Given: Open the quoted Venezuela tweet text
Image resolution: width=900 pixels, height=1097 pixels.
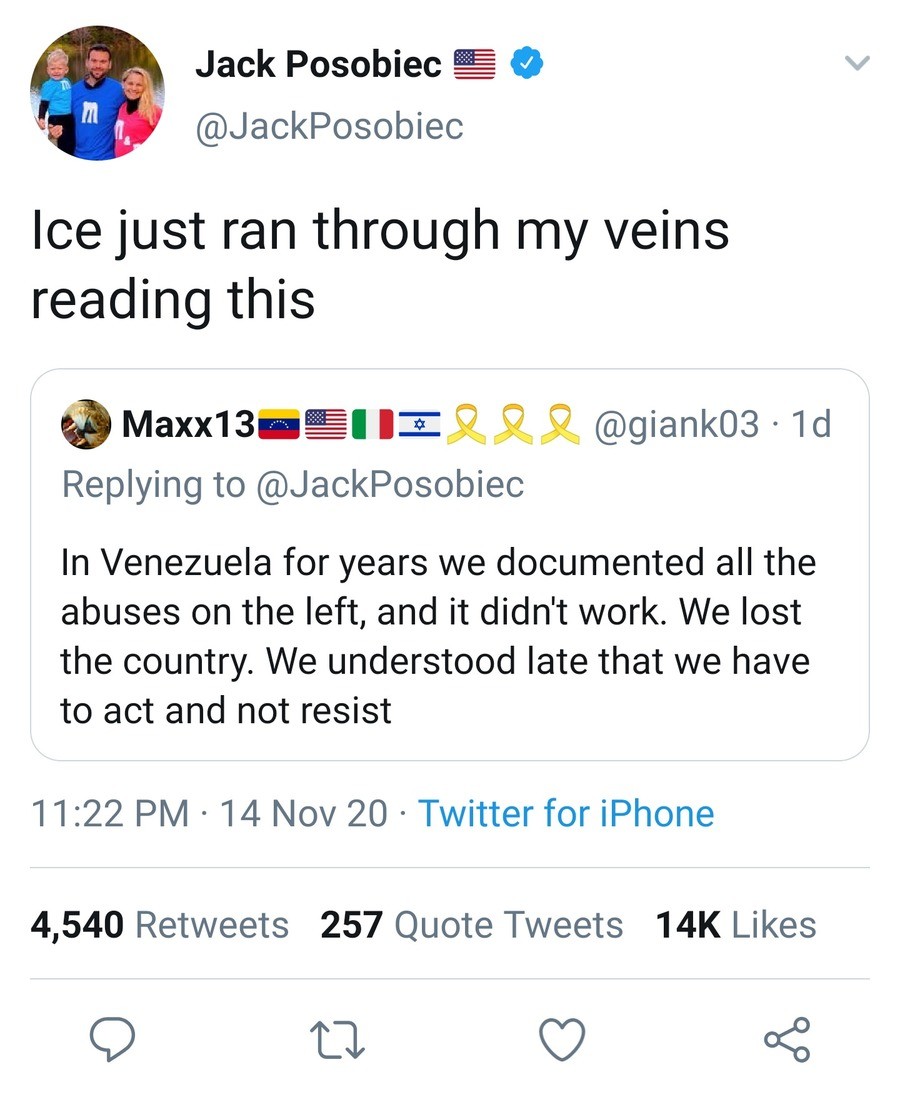Looking at the screenshot, I should coord(437,636).
